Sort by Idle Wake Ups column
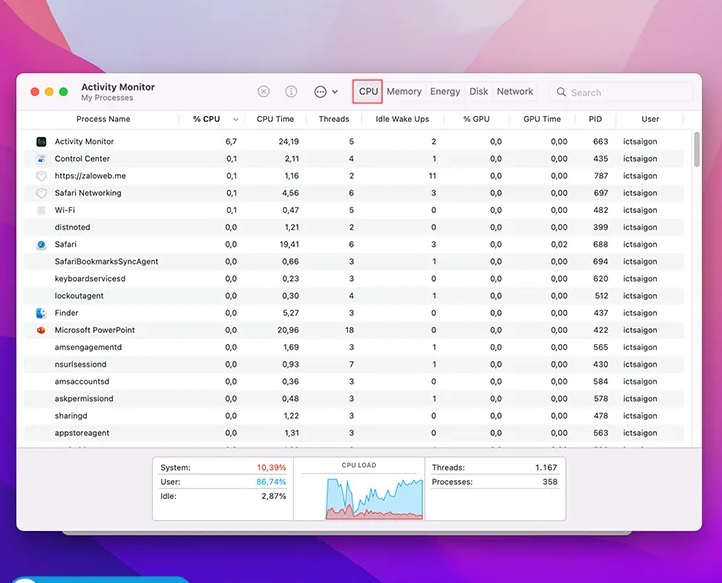The height and width of the screenshot is (583, 722). (402, 119)
